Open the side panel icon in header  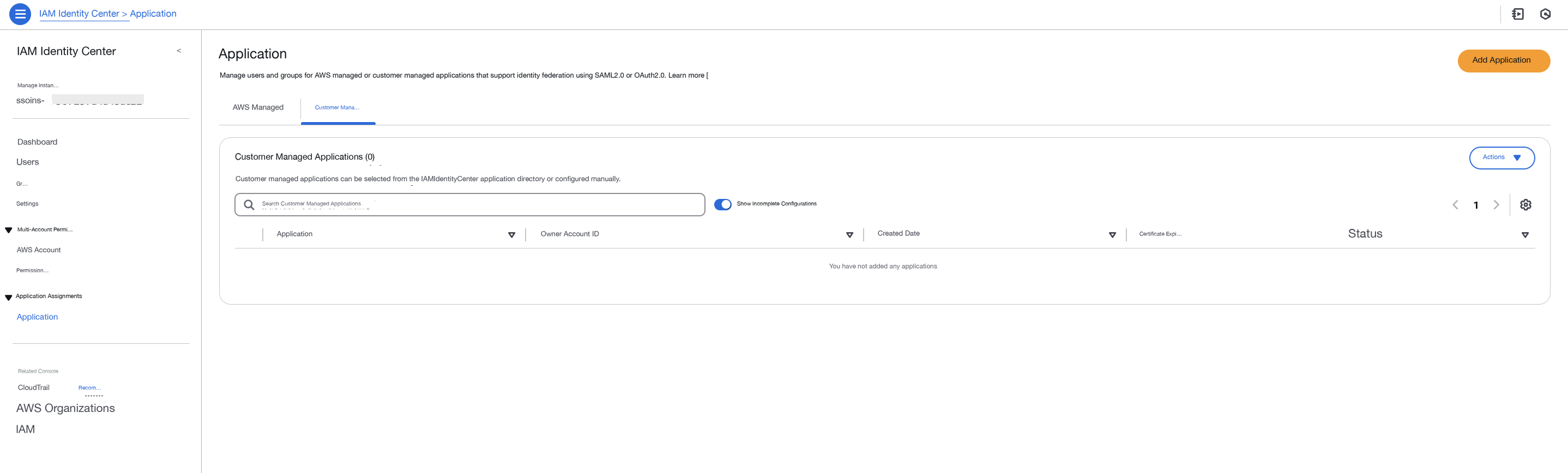[1517, 14]
